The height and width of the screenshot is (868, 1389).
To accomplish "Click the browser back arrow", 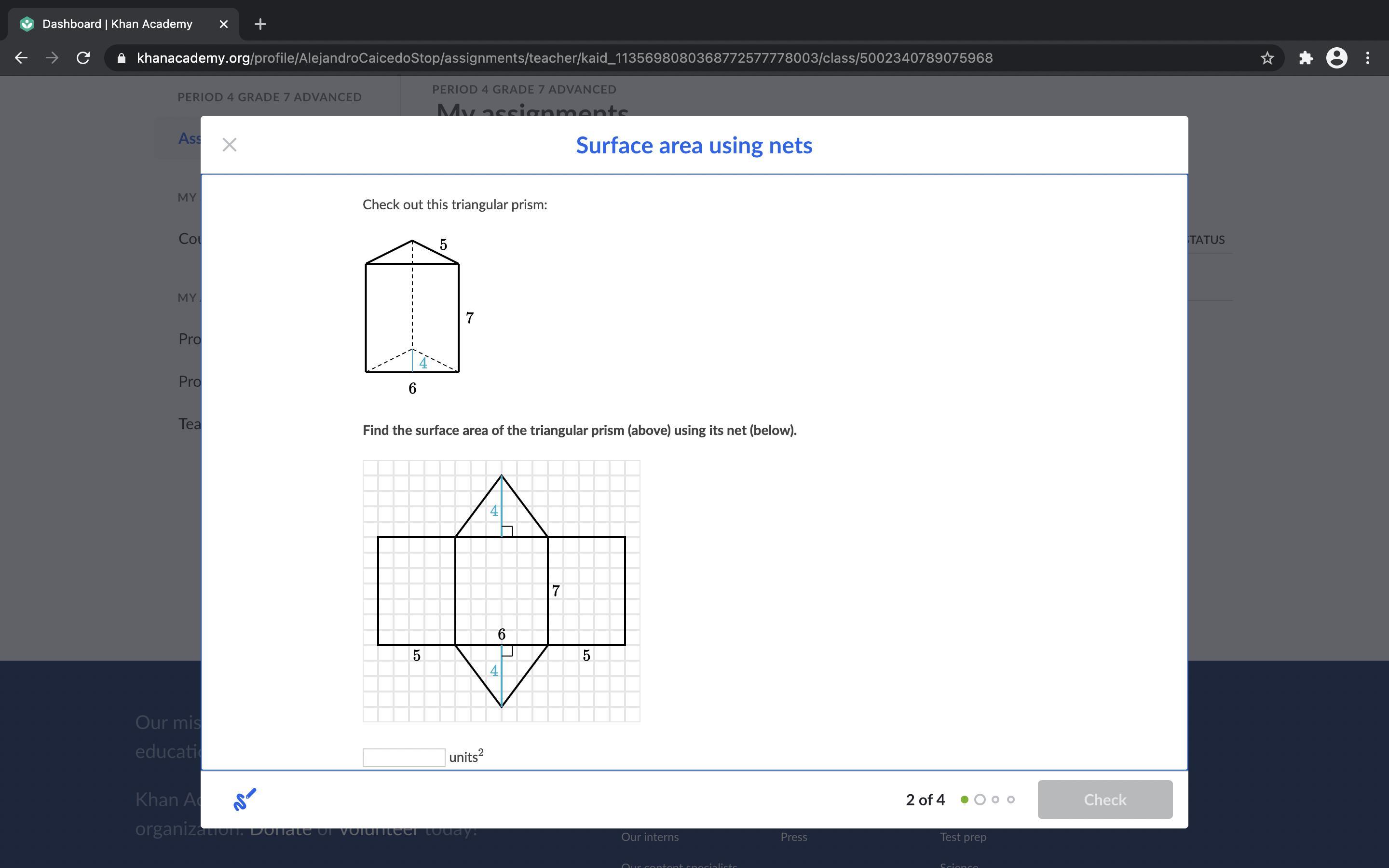I will (x=21, y=58).
